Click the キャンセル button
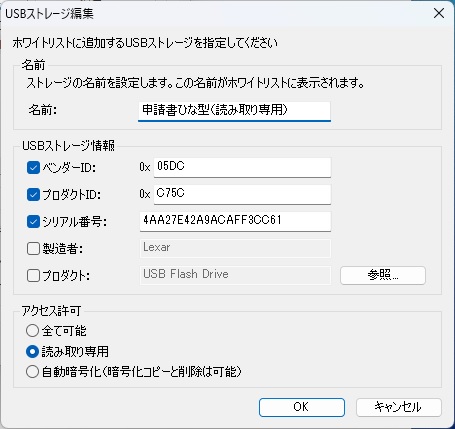 click(x=399, y=407)
